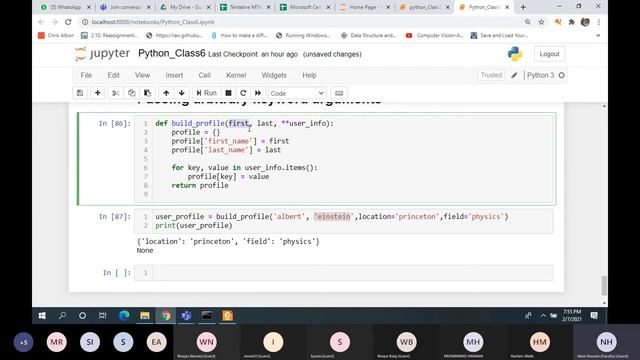Open a new browser tab with the plus

[x=523, y=7]
